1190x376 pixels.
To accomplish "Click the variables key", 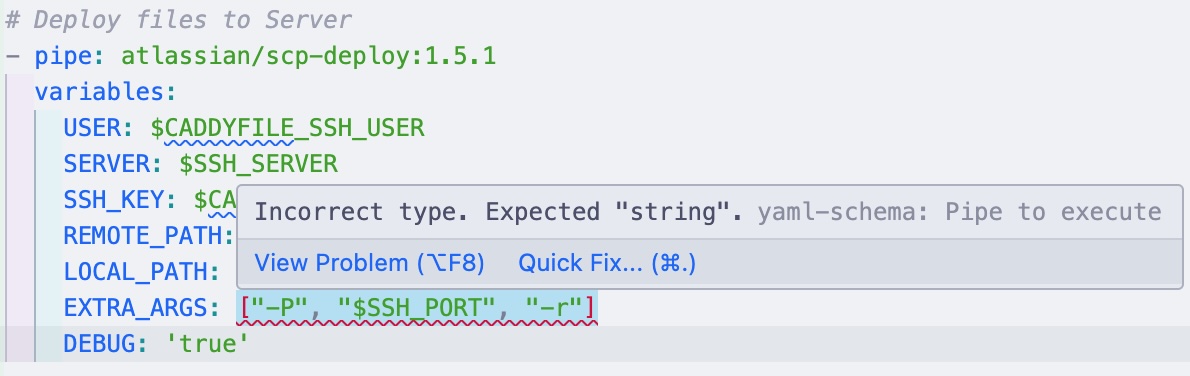I will click(x=99, y=92).
